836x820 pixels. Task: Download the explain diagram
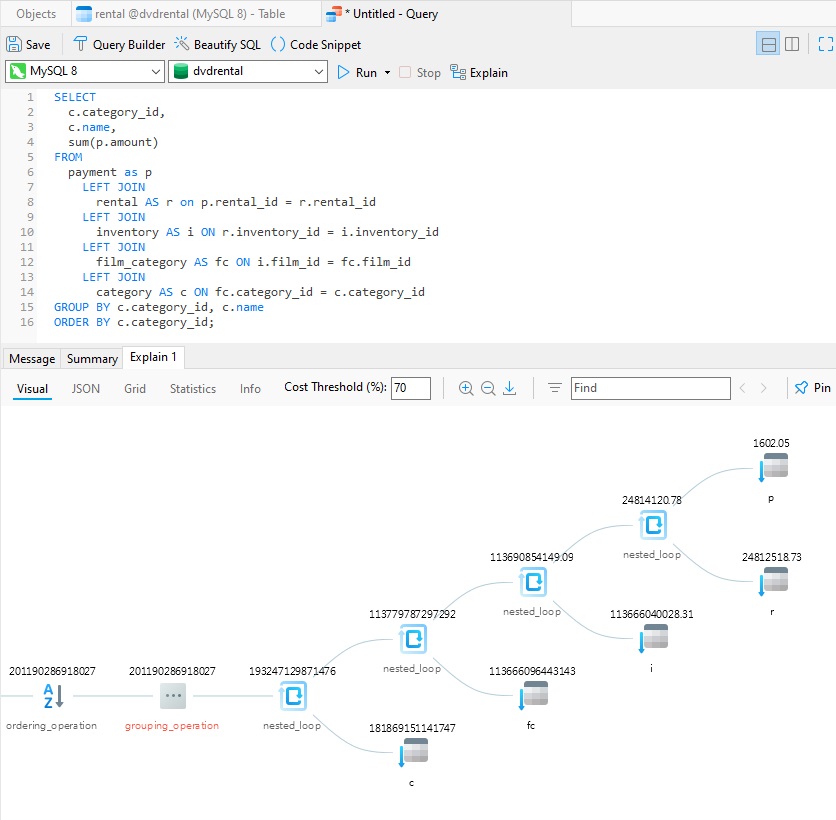click(510, 388)
